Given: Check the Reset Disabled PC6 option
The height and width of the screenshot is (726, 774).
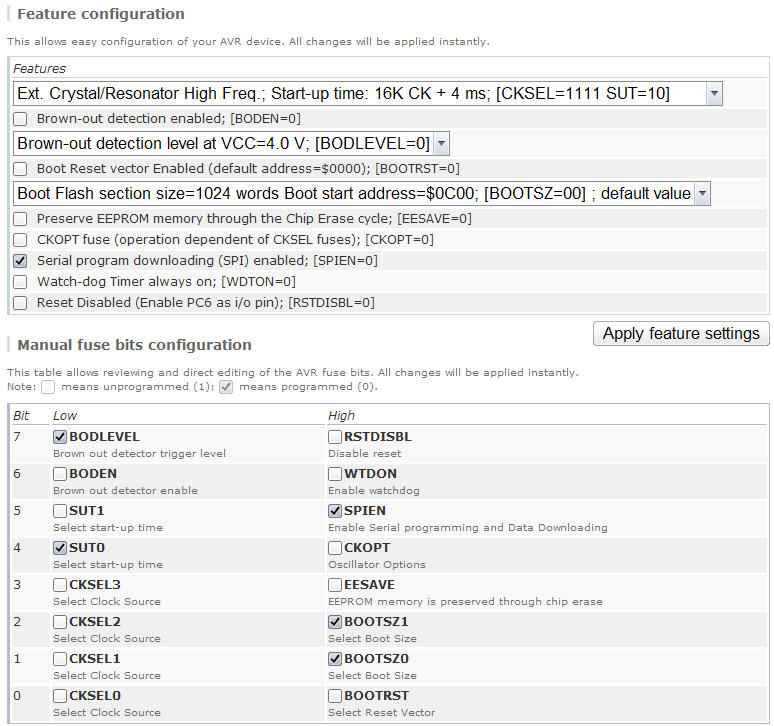Looking at the screenshot, I should 20,302.
